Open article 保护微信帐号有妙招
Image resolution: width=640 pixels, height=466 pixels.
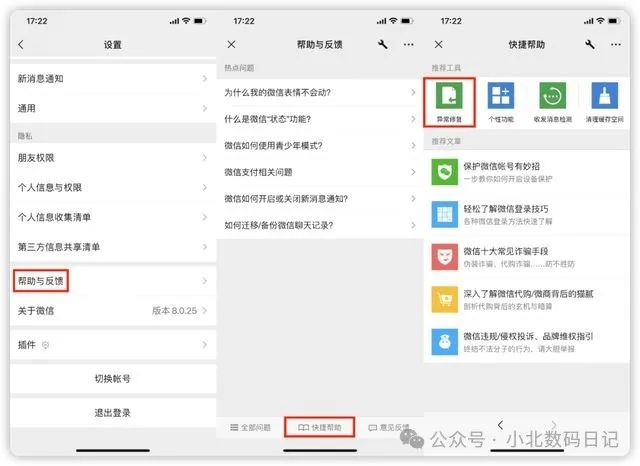(x=527, y=172)
